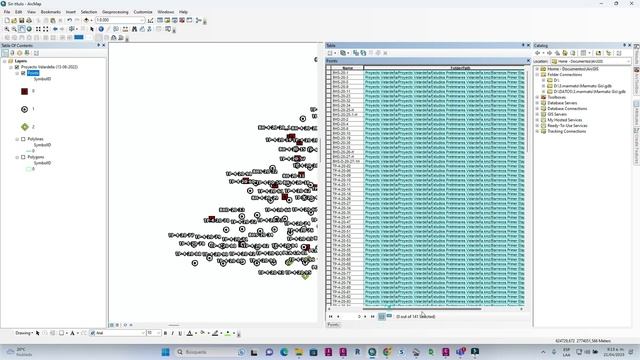Open the Drawing menu dropdown
This screenshot has width=640, height=360.
[24, 333]
